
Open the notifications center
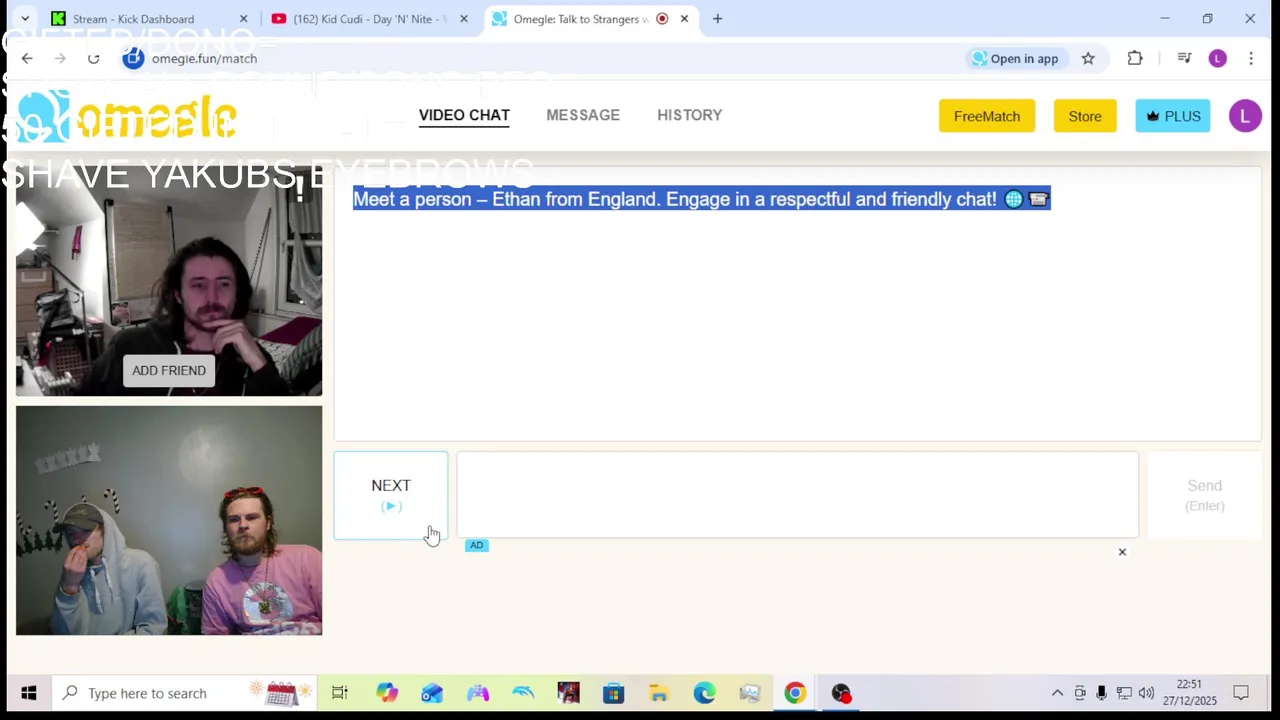pyautogui.click(x=1241, y=693)
